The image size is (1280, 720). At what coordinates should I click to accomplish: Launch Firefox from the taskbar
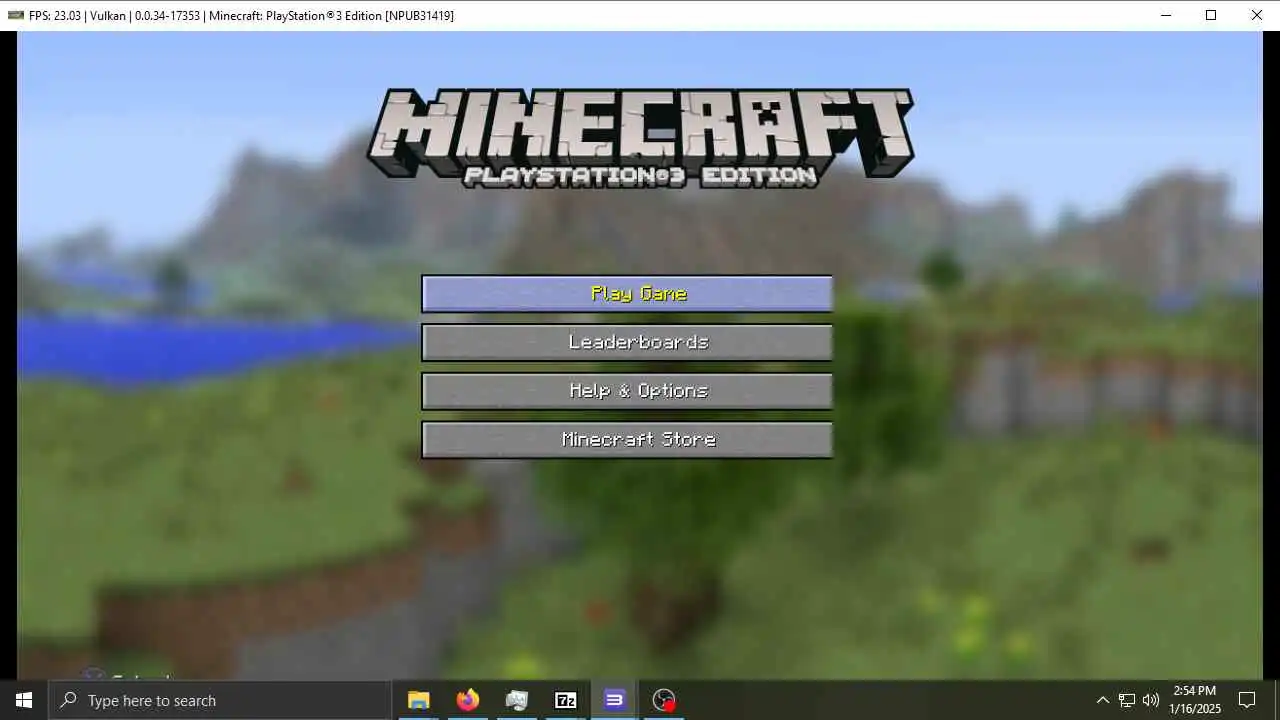[467, 700]
